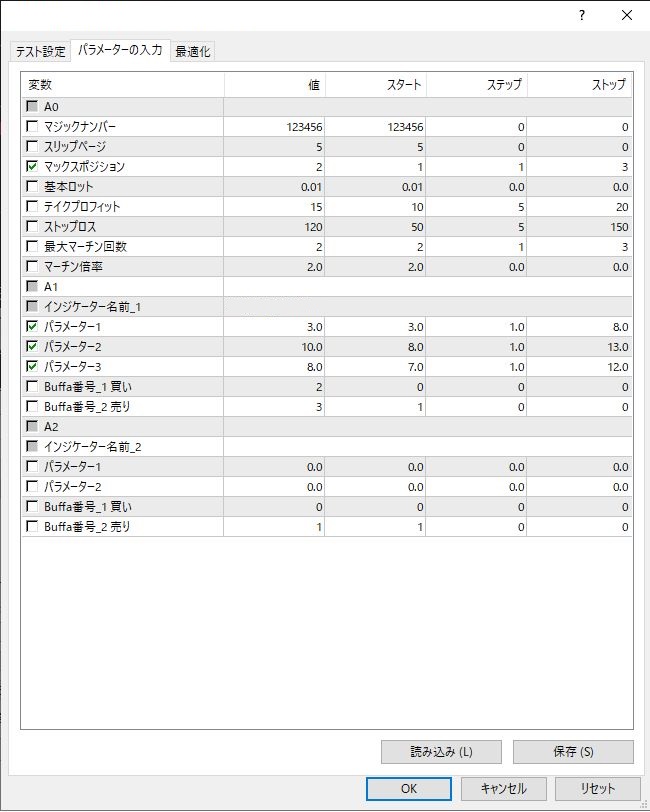Screen dimensions: 650x812
Task: Tick the Buffa番号_1 買い checkbox under A1
Action: (x=33, y=387)
